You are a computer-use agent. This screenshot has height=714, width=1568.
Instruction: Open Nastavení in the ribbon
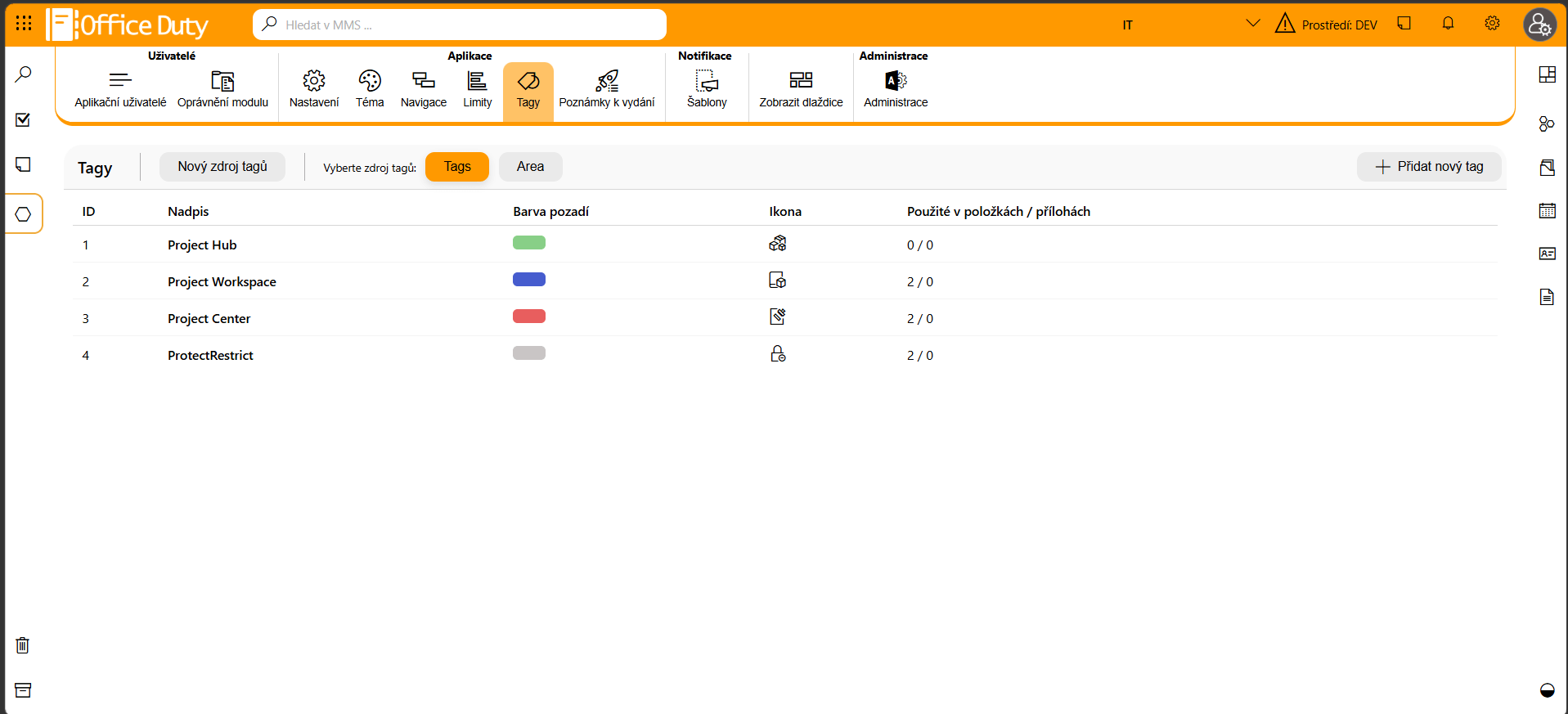point(314,89)
